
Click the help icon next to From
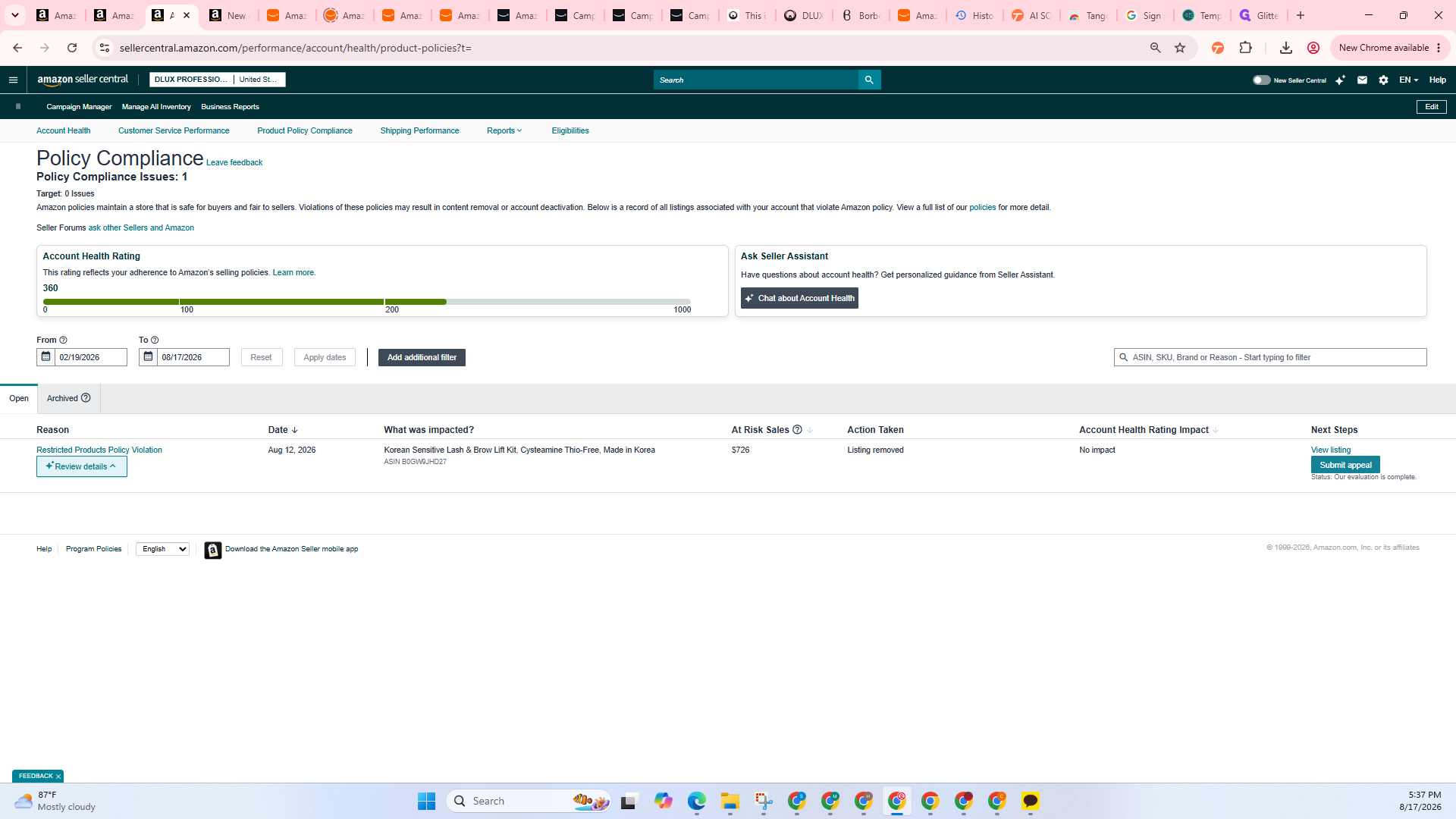[64, 340]
